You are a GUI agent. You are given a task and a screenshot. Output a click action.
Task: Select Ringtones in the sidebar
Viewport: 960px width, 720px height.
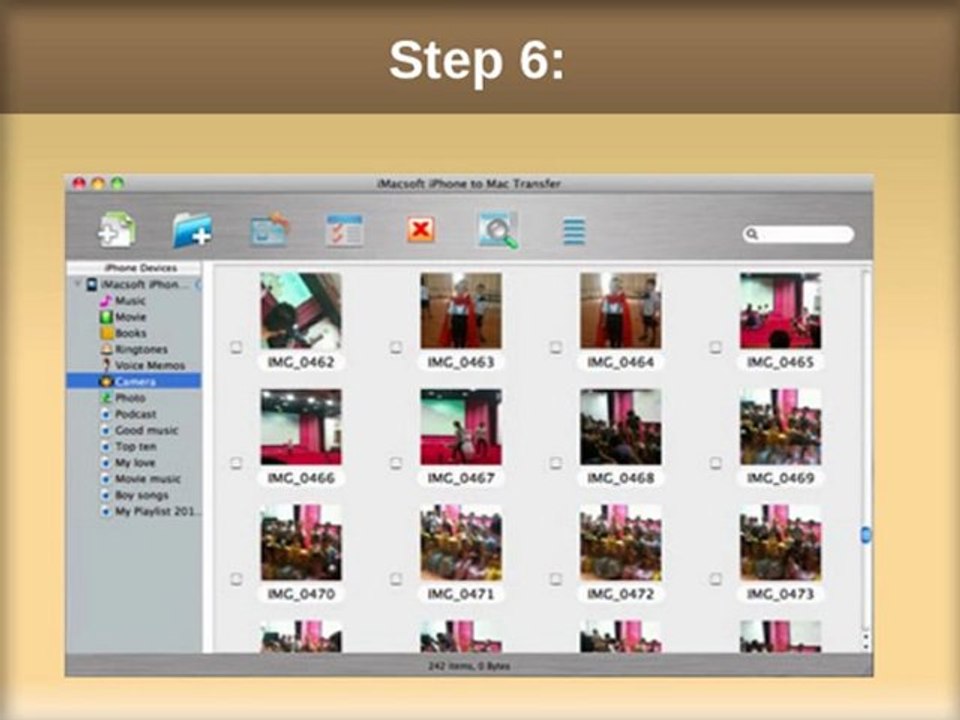pyautogui.click(x=133, y=349)
